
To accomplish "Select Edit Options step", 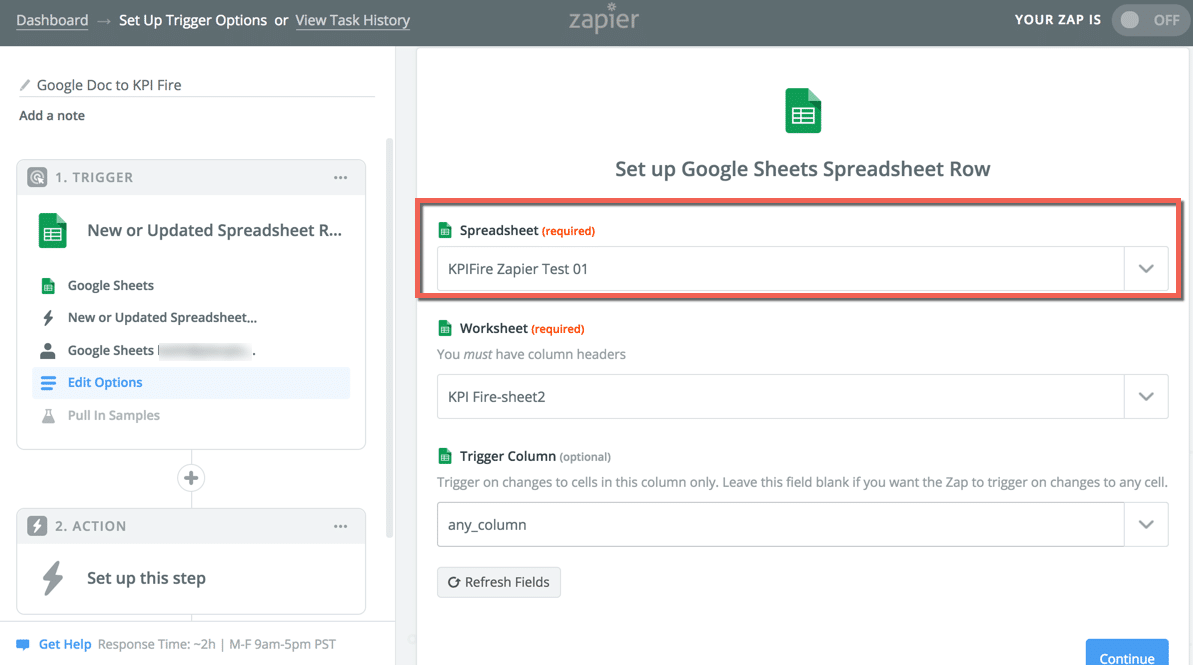I will (190, 383).
